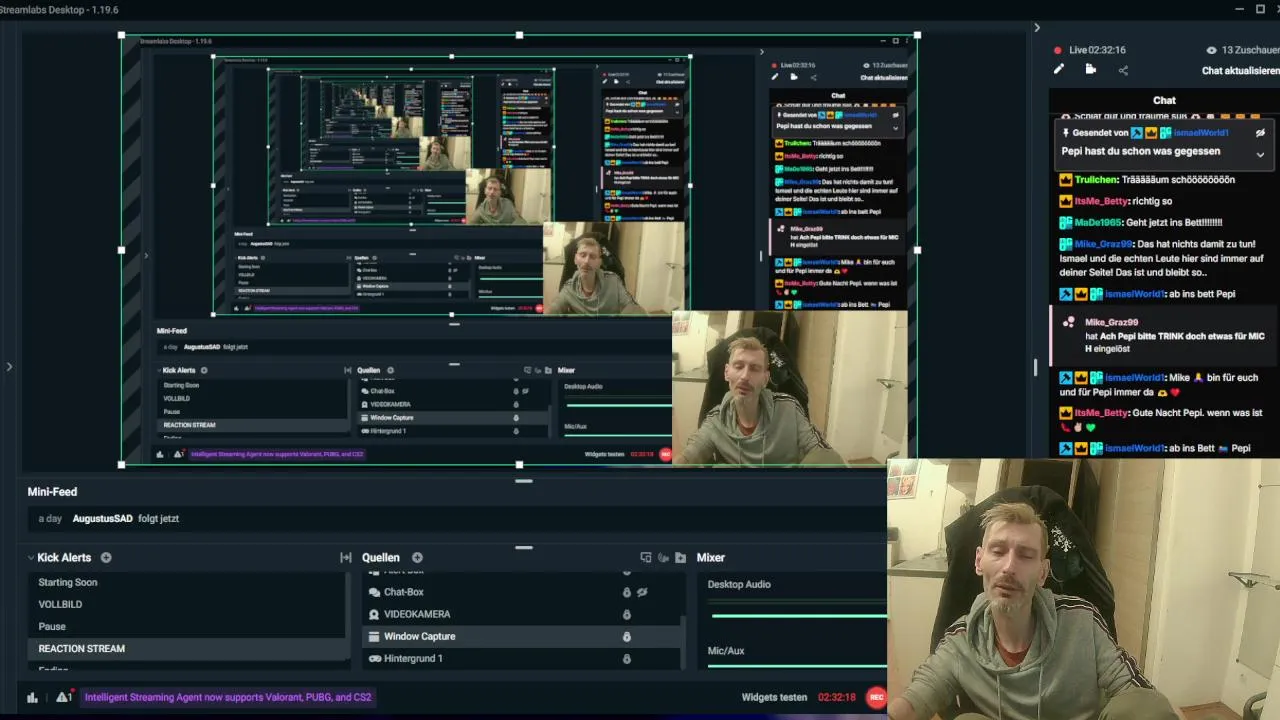Viewport: 1280px width, 720px height.
Task: Expand the pinned message chevron
Action: coord(1260,155)
